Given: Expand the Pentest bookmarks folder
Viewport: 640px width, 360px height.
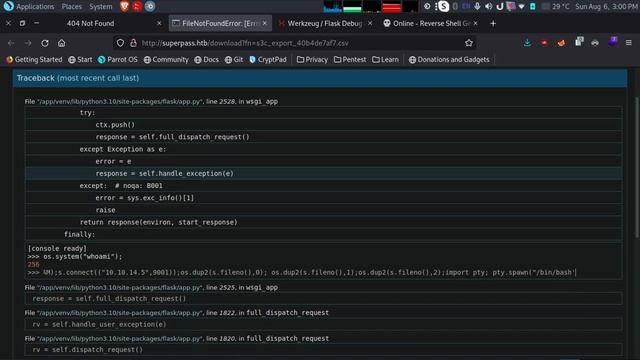Looking at the screenshot, I should tap(350, 60).
